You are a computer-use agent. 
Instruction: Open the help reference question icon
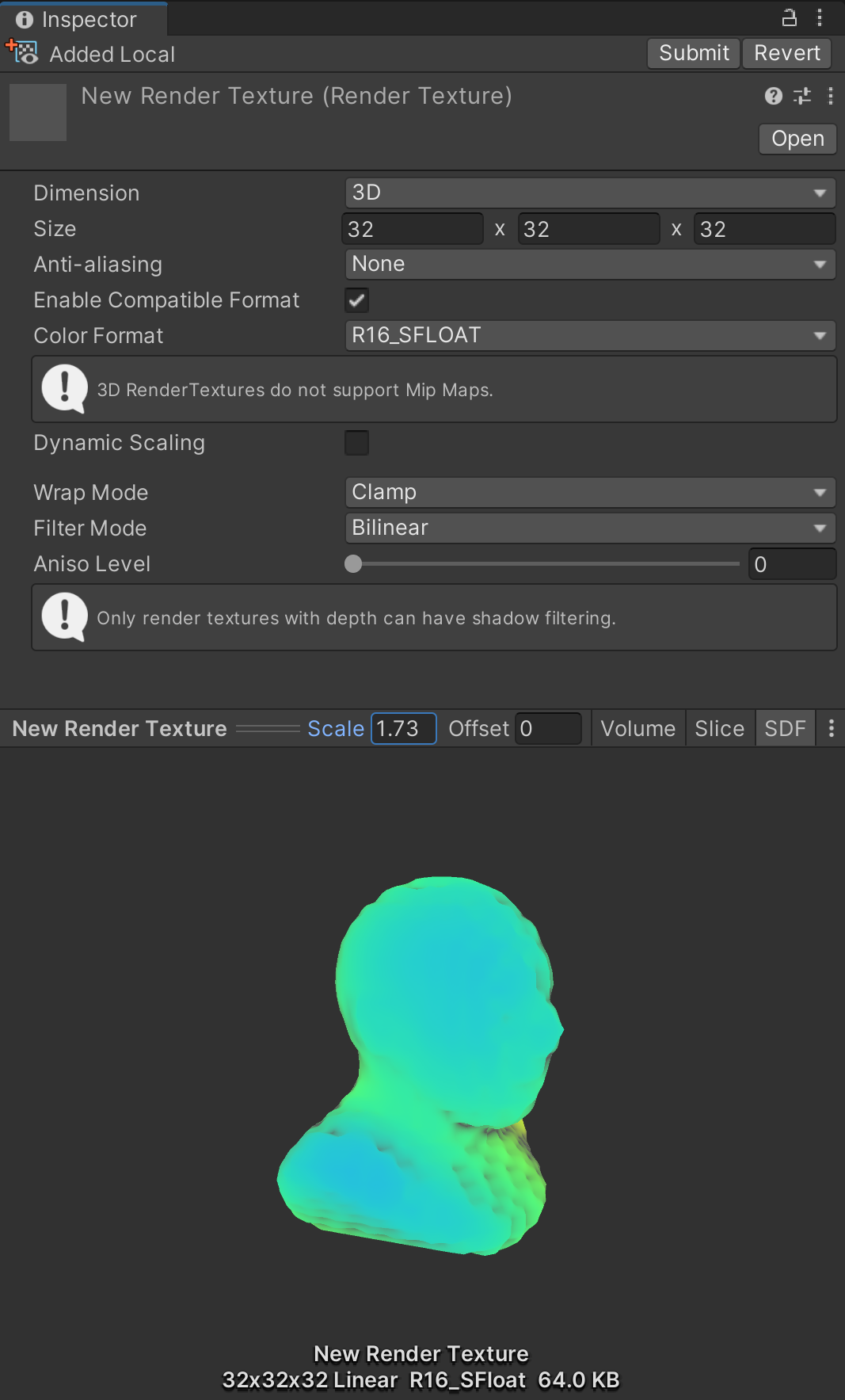(773, 96)
